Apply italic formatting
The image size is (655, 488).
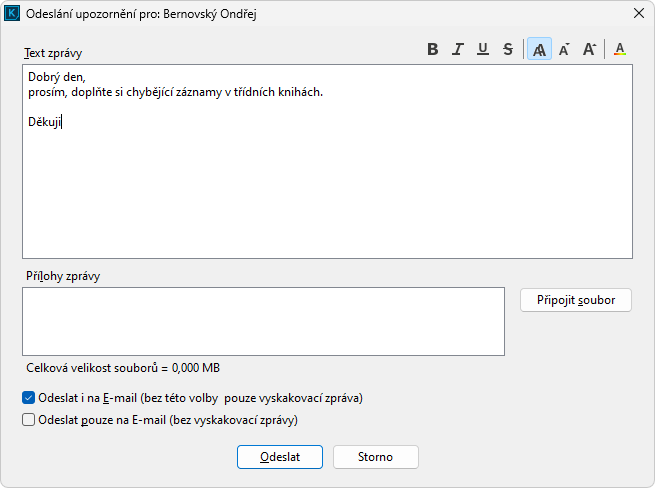[x=458, y=49]
